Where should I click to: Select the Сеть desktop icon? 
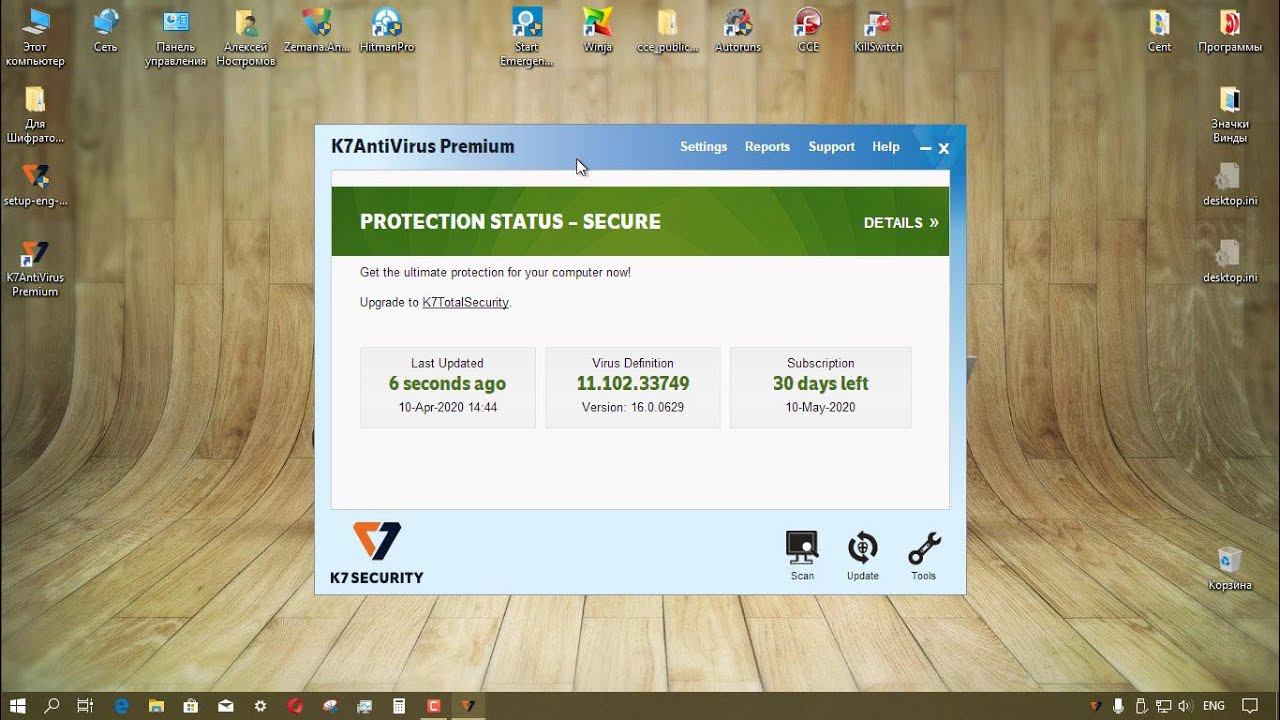[105, 30]
